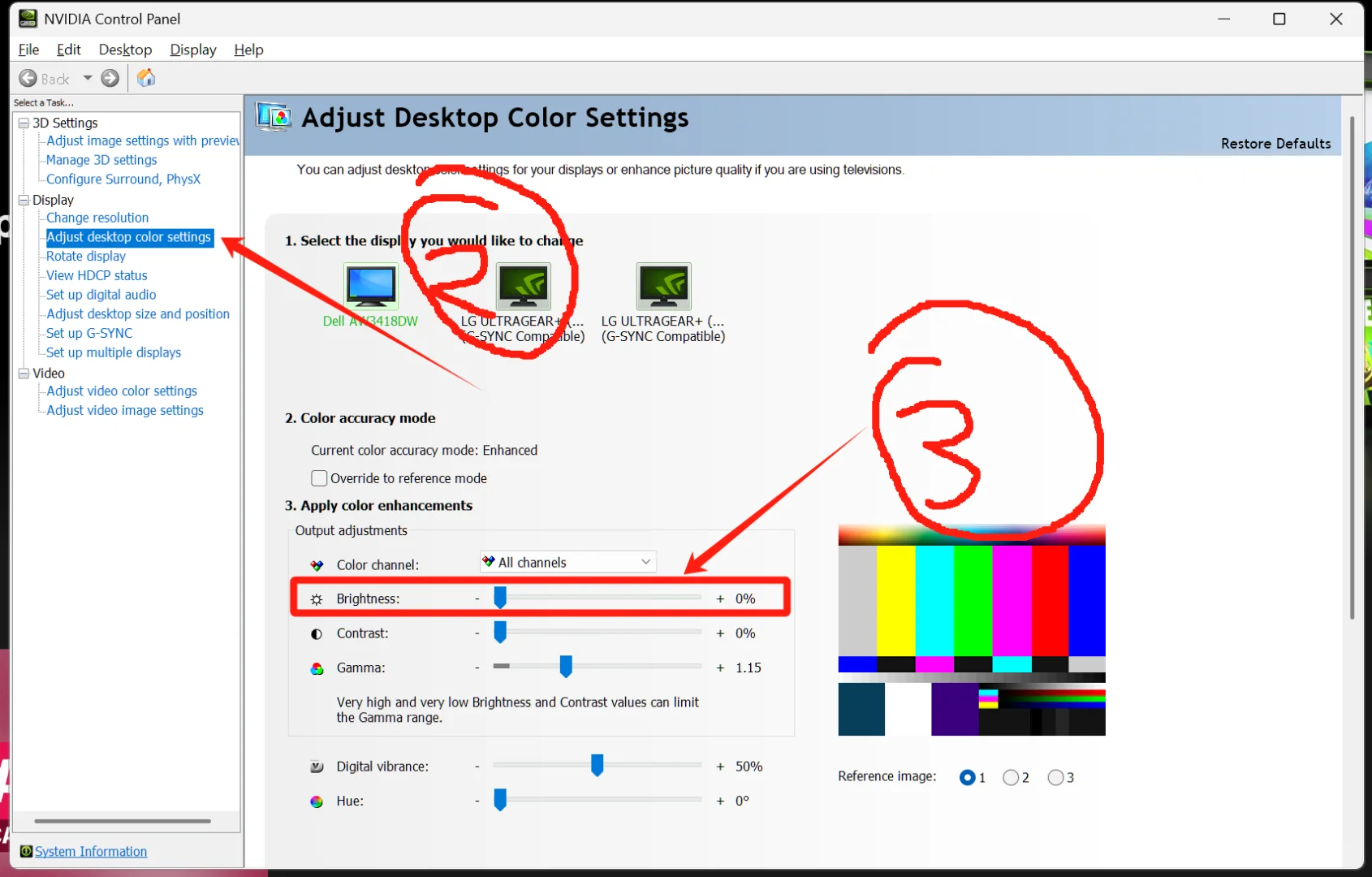The image size is (1372, 877).
Task: Click the Gamma color icon
Action: 317,668
